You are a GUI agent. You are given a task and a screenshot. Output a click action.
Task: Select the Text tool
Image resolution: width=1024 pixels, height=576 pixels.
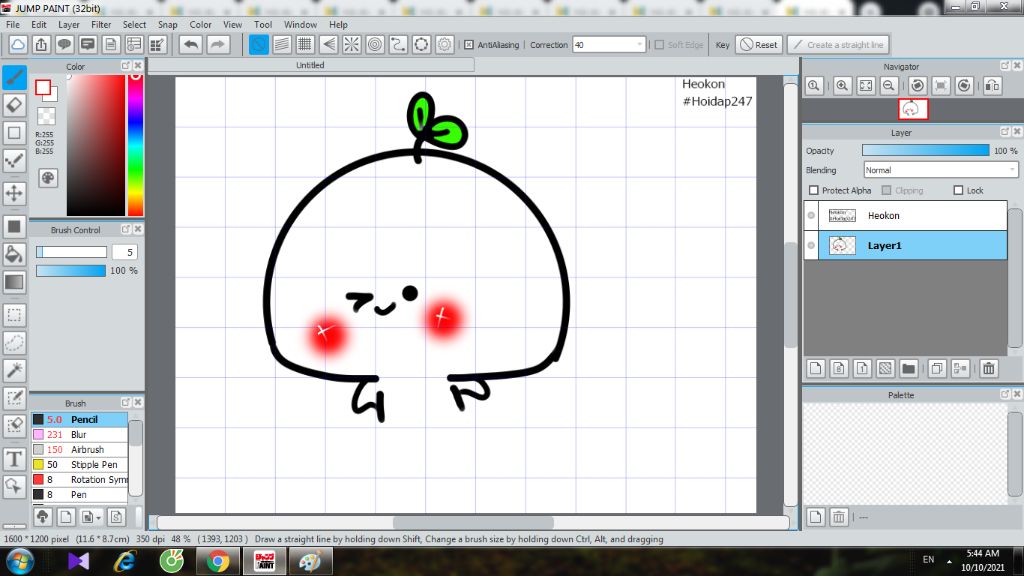pos(14,459)
